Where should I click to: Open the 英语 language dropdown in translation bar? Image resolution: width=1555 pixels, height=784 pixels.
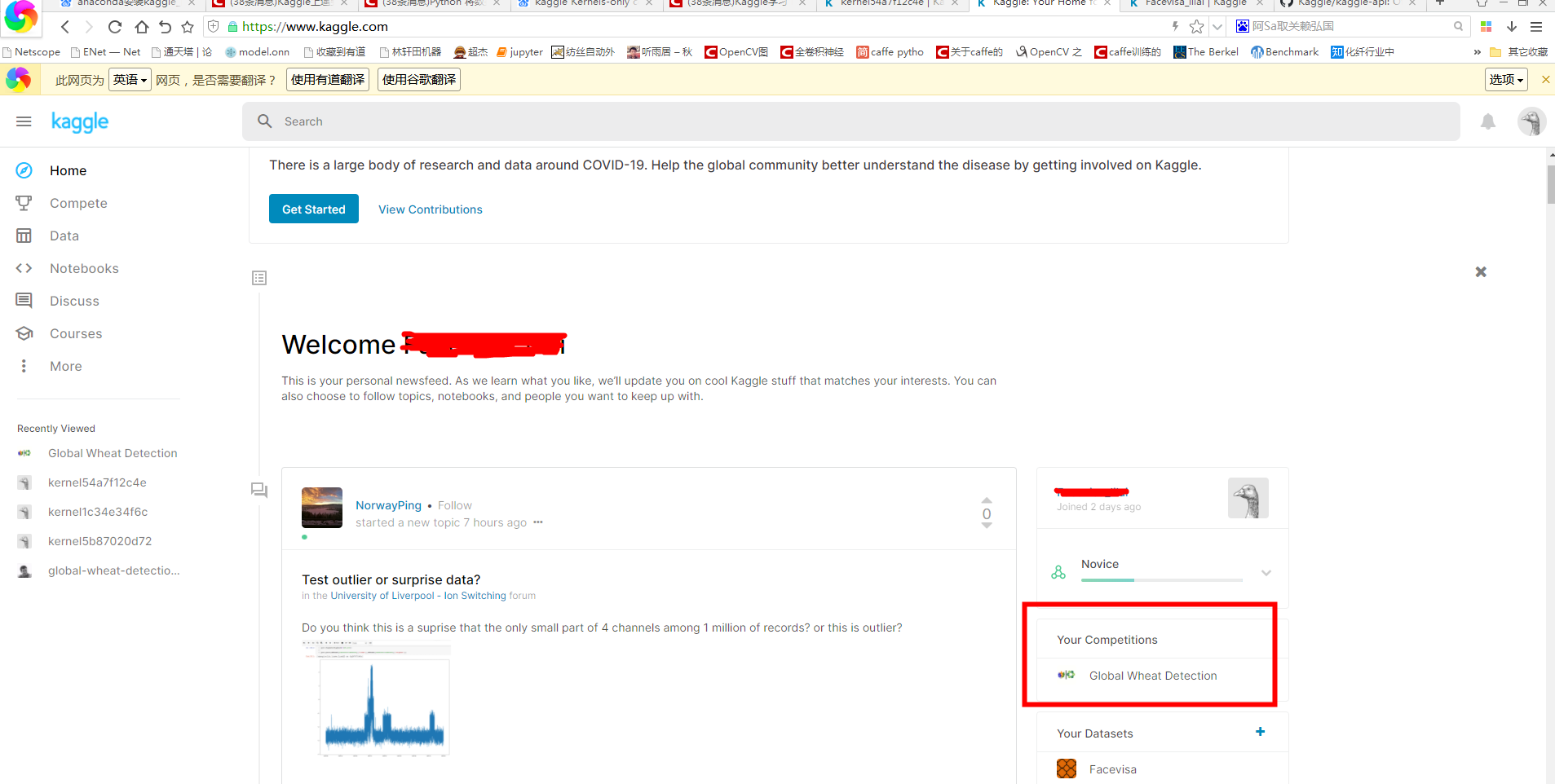tap(129, 79)
